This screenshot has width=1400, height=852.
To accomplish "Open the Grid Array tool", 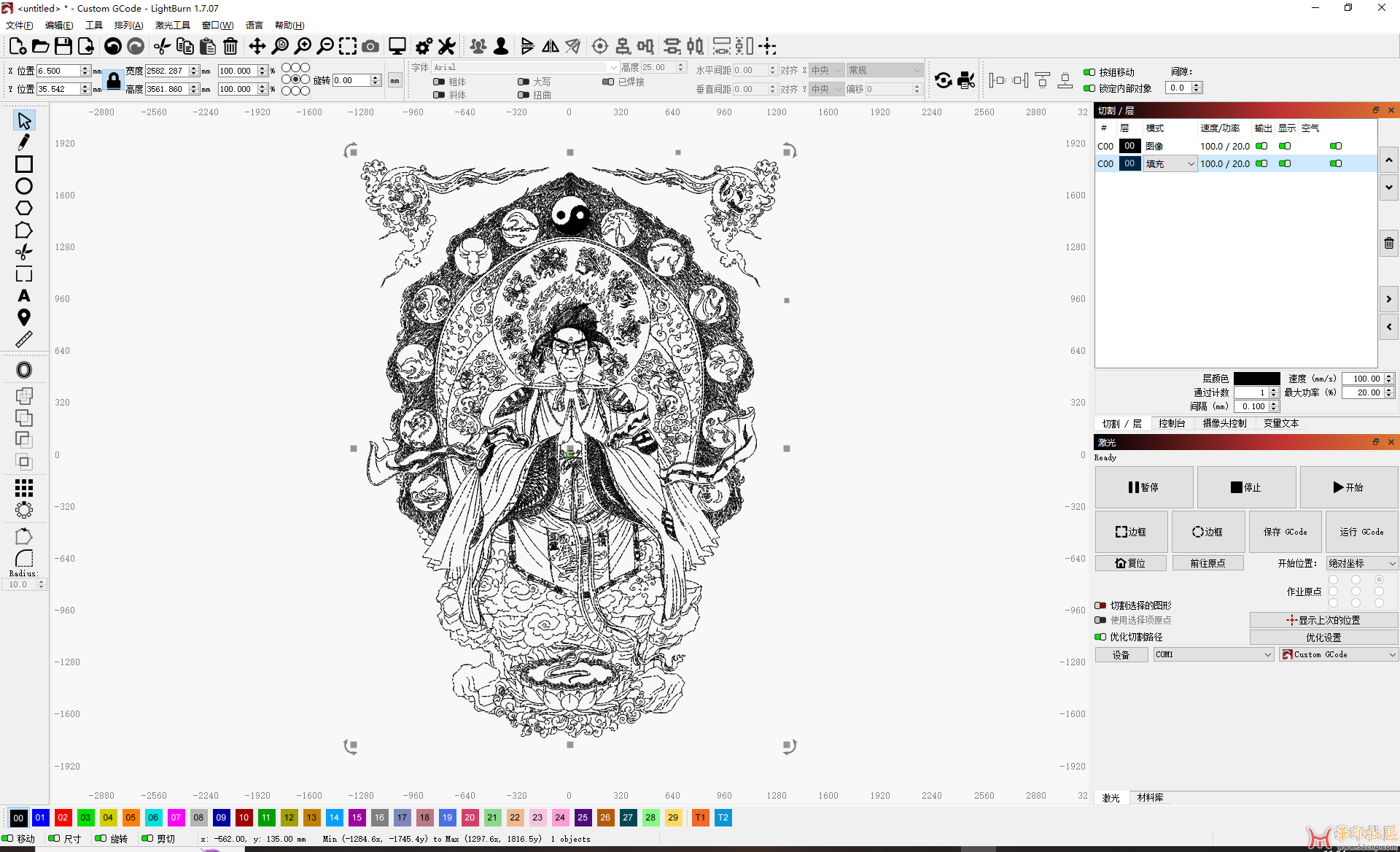I will click(x=24, y=487).
